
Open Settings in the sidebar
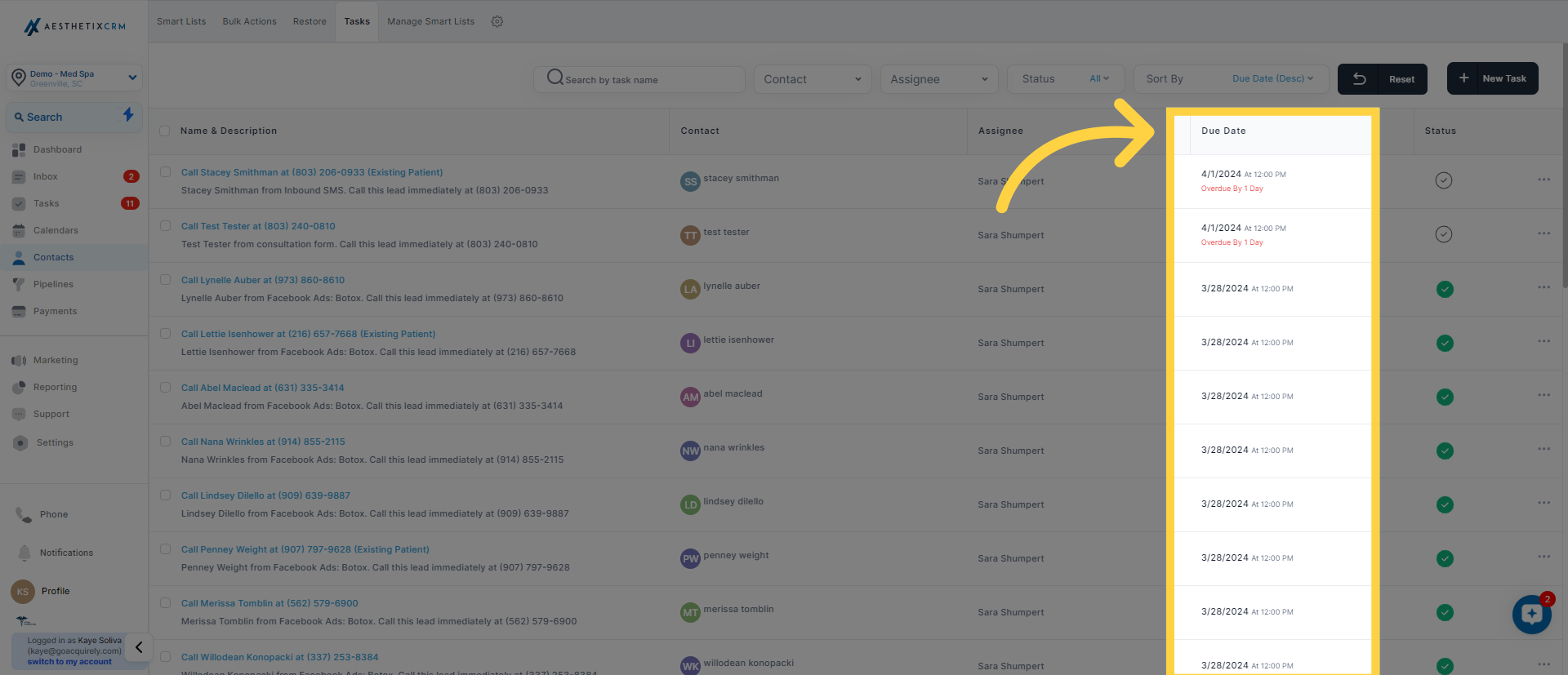(x=55, y=442)
